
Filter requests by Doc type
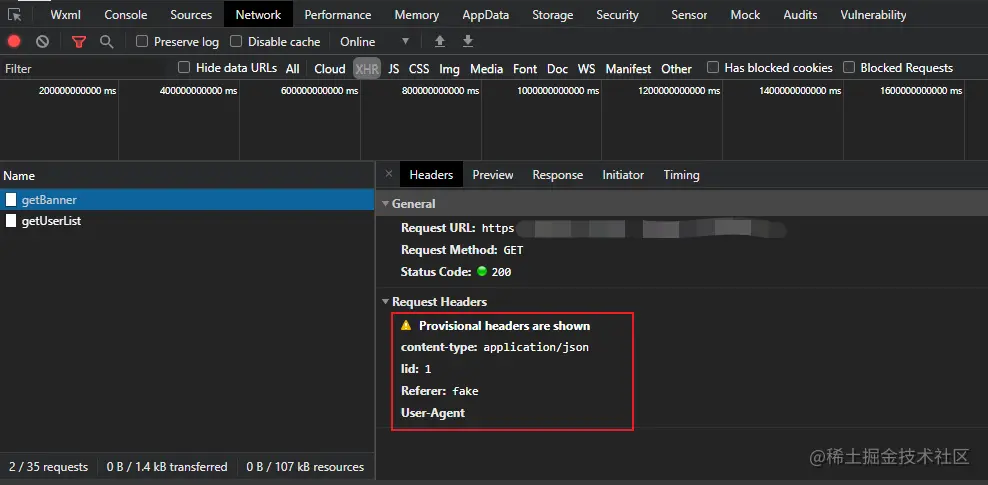[557, 69]
